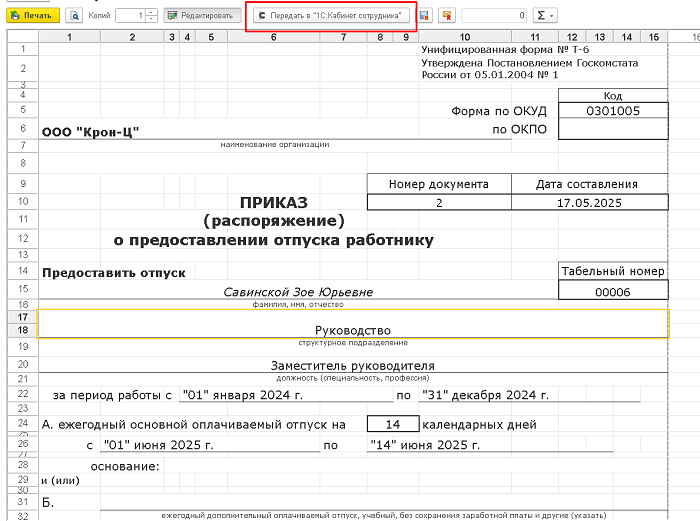
Task: Click the sum value field showing 0
Action: pos(495,16)
